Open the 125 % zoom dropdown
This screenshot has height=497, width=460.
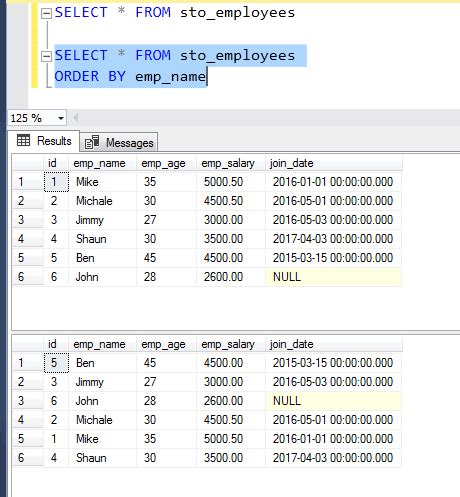coord(61,118)
